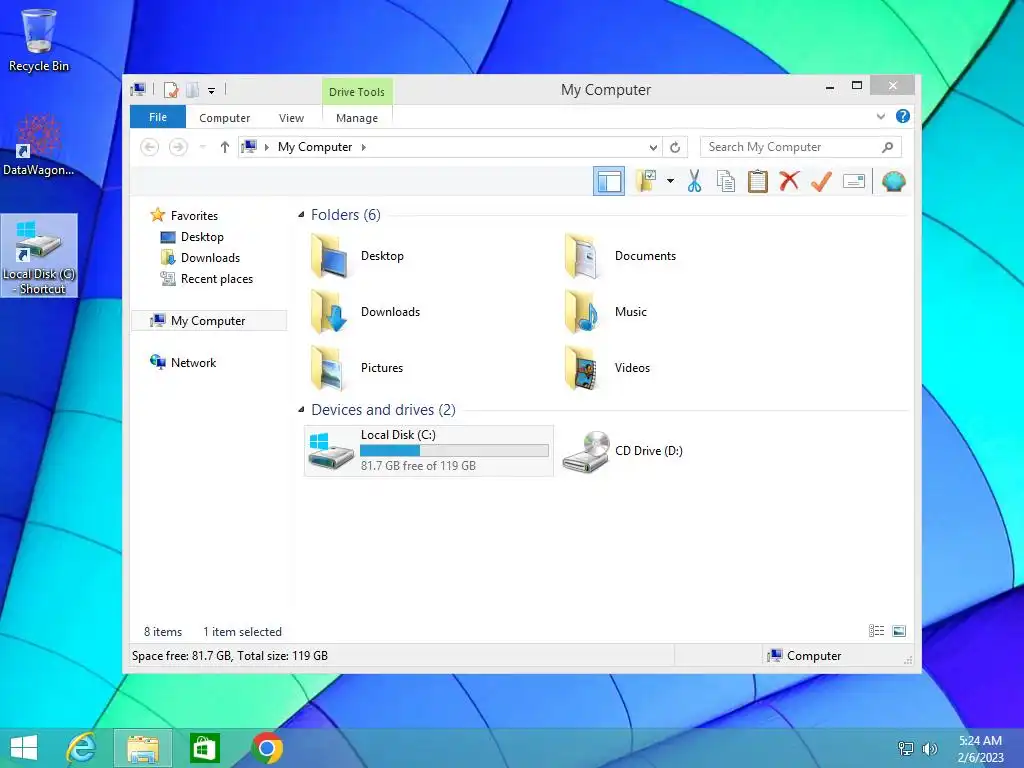
Task: Select the Documents folder
Action: [x=619, y=256]
